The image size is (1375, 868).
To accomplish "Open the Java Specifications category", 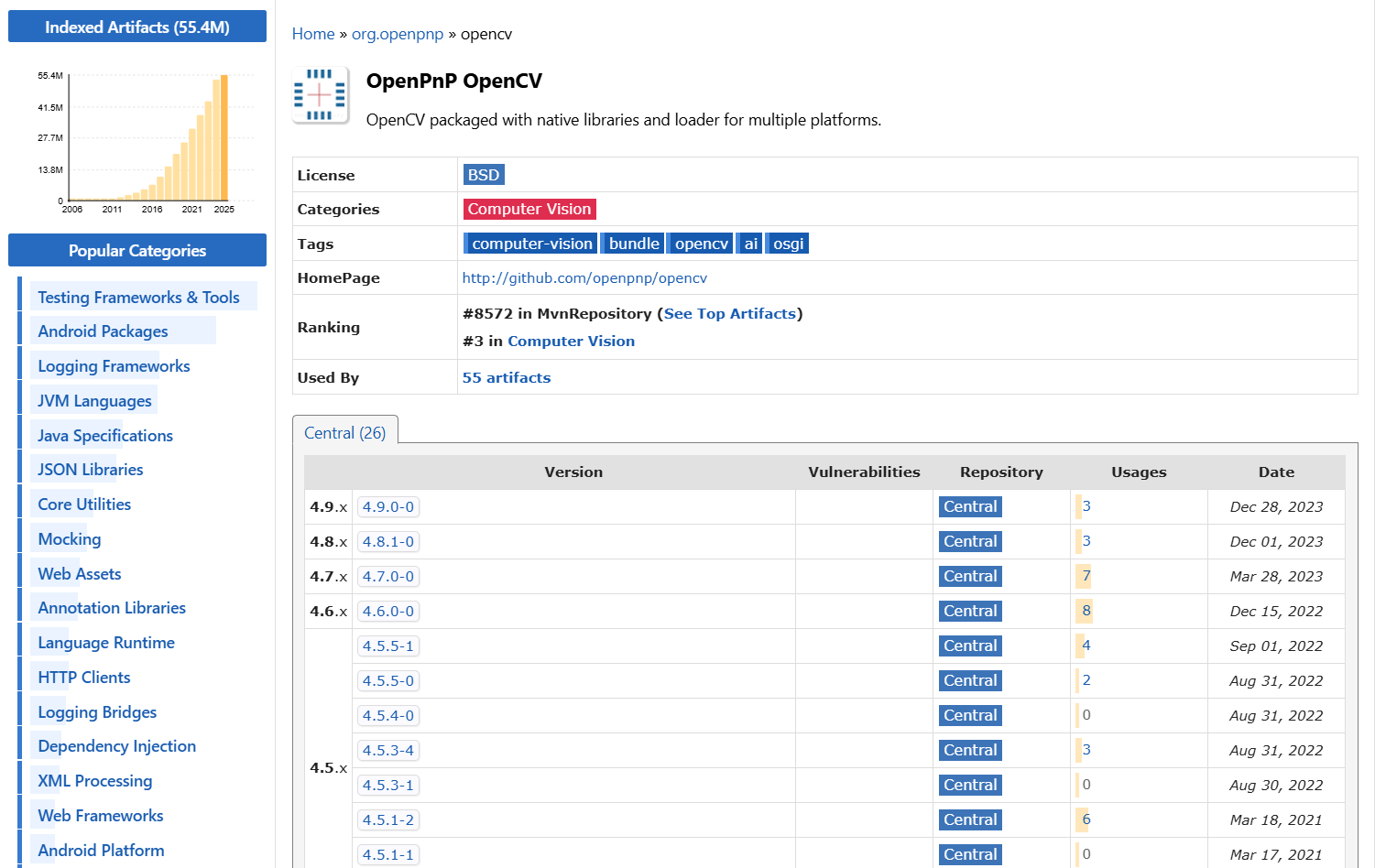I will pos(105,435).
